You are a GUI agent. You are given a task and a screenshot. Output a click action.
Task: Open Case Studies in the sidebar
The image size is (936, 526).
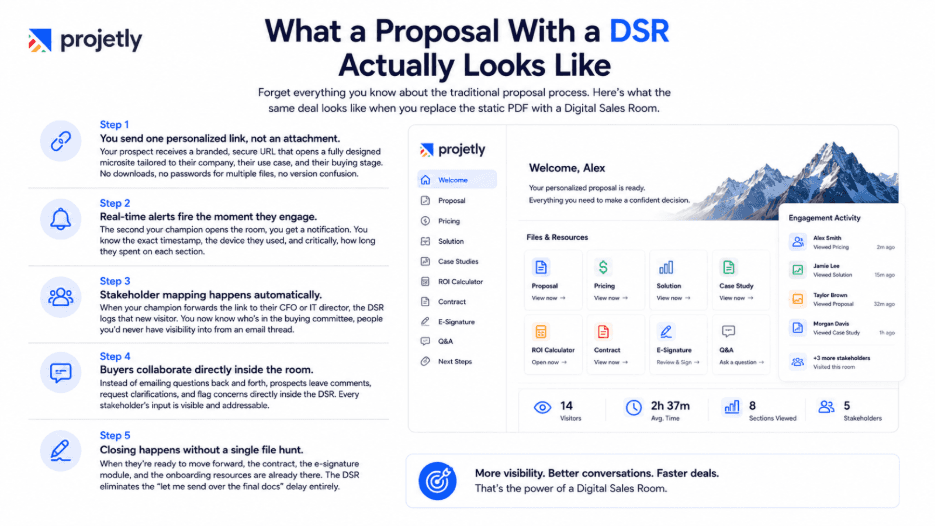click(457, 262)
